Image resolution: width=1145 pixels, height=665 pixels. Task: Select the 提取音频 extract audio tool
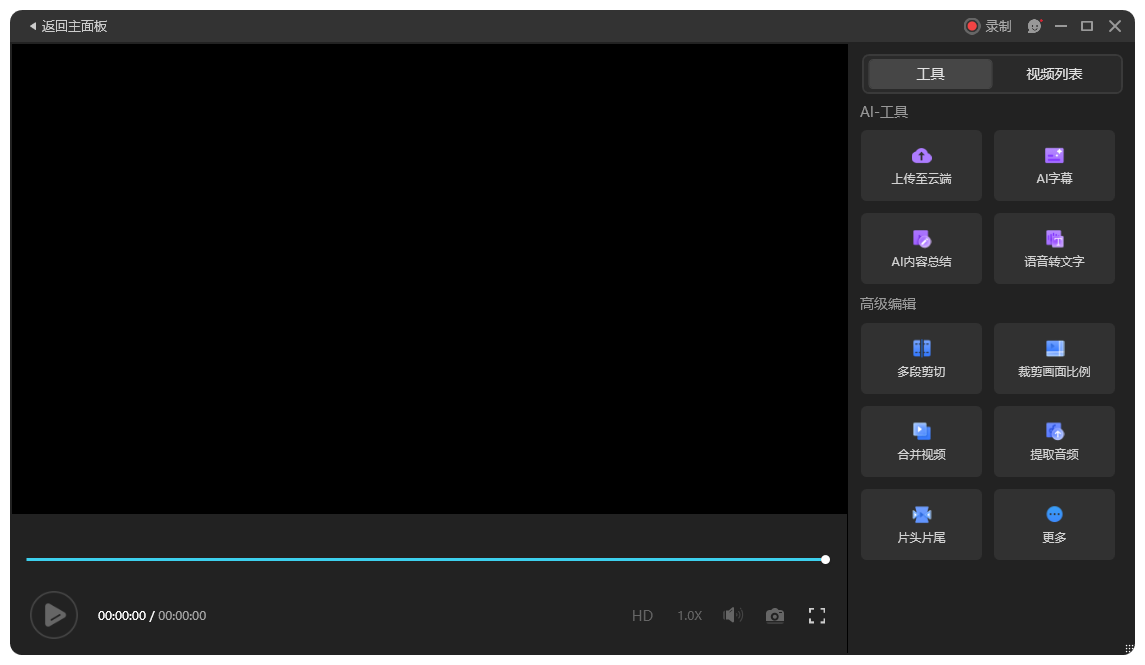point(1054,442)
